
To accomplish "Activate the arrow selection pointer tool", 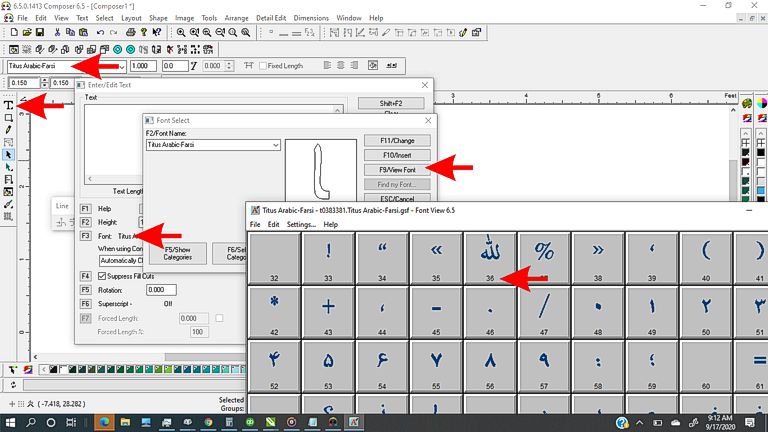I will tap(8, 155).
